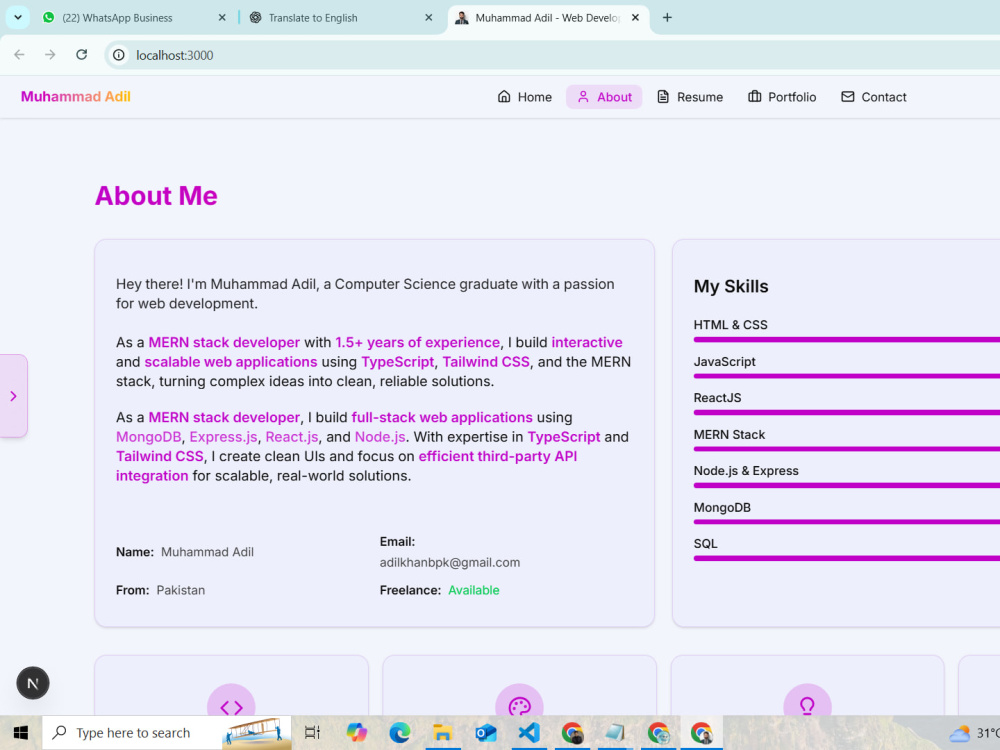1000x750 pixels.
Task: Close the Translate to English tab
Action: [429, 18]
